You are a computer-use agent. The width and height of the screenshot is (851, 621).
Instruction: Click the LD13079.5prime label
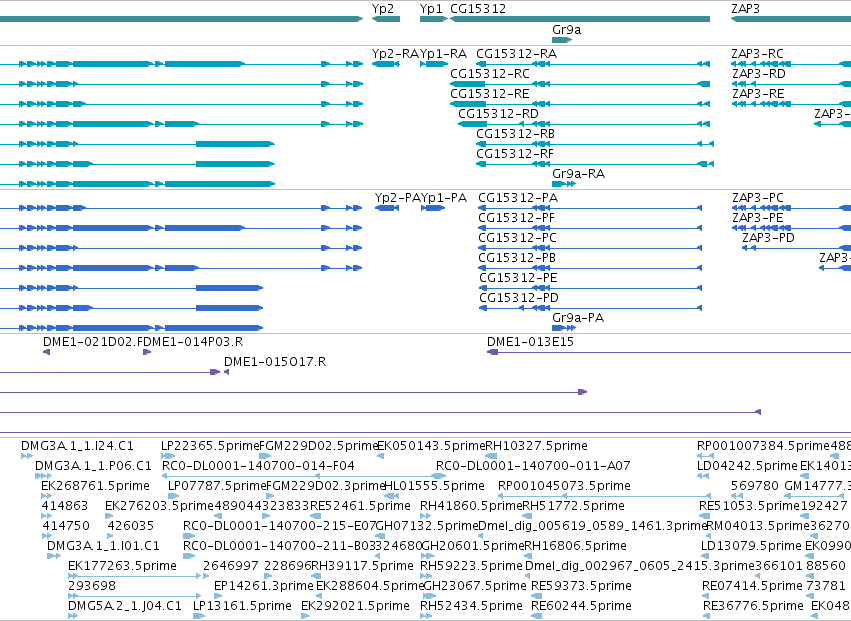[x=751, y=546]
